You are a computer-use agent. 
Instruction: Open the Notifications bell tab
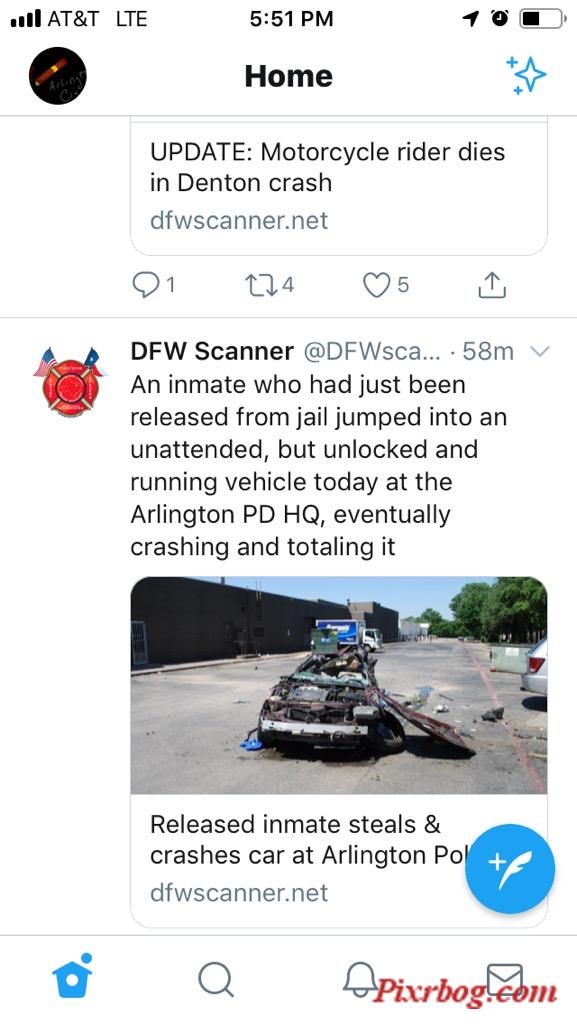(360, 980)
